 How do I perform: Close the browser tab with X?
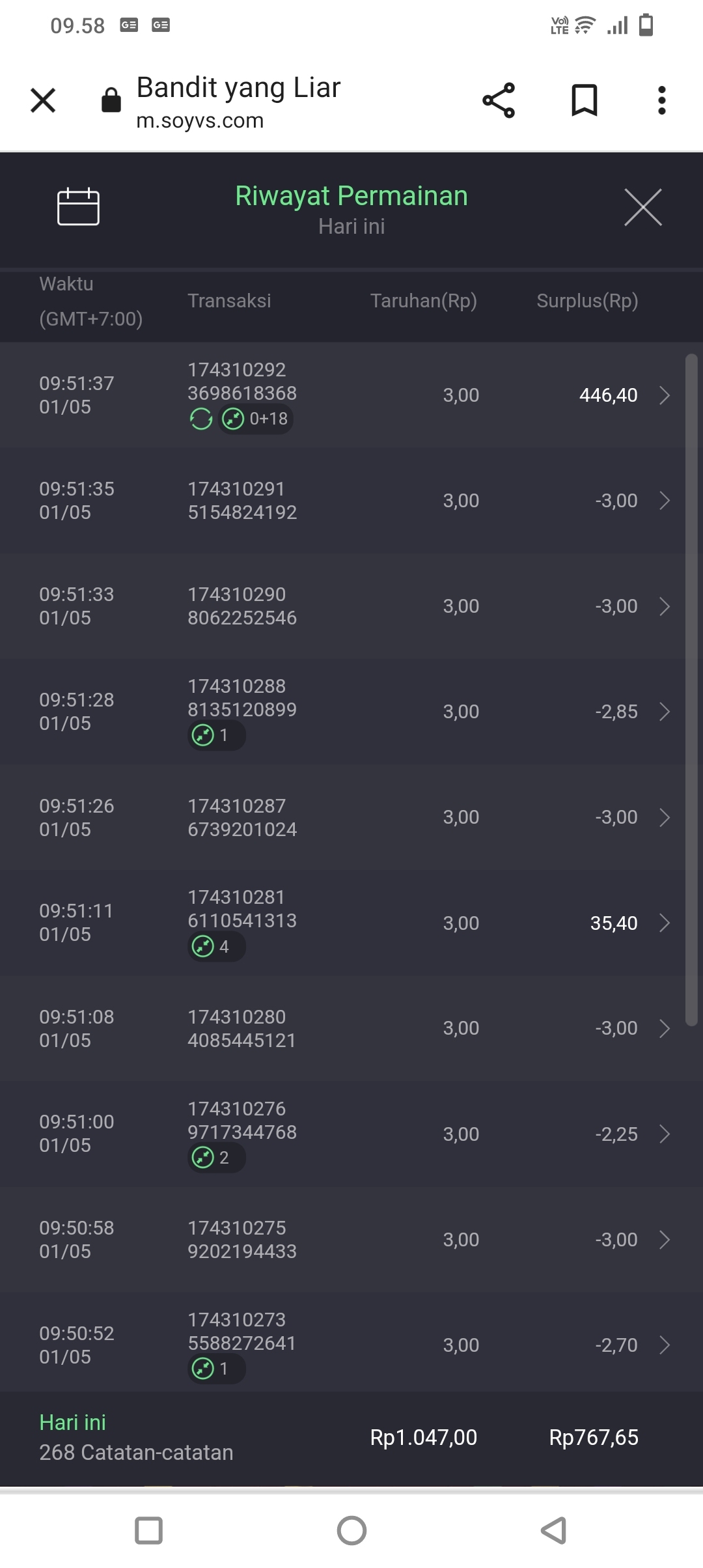[43, 100]
